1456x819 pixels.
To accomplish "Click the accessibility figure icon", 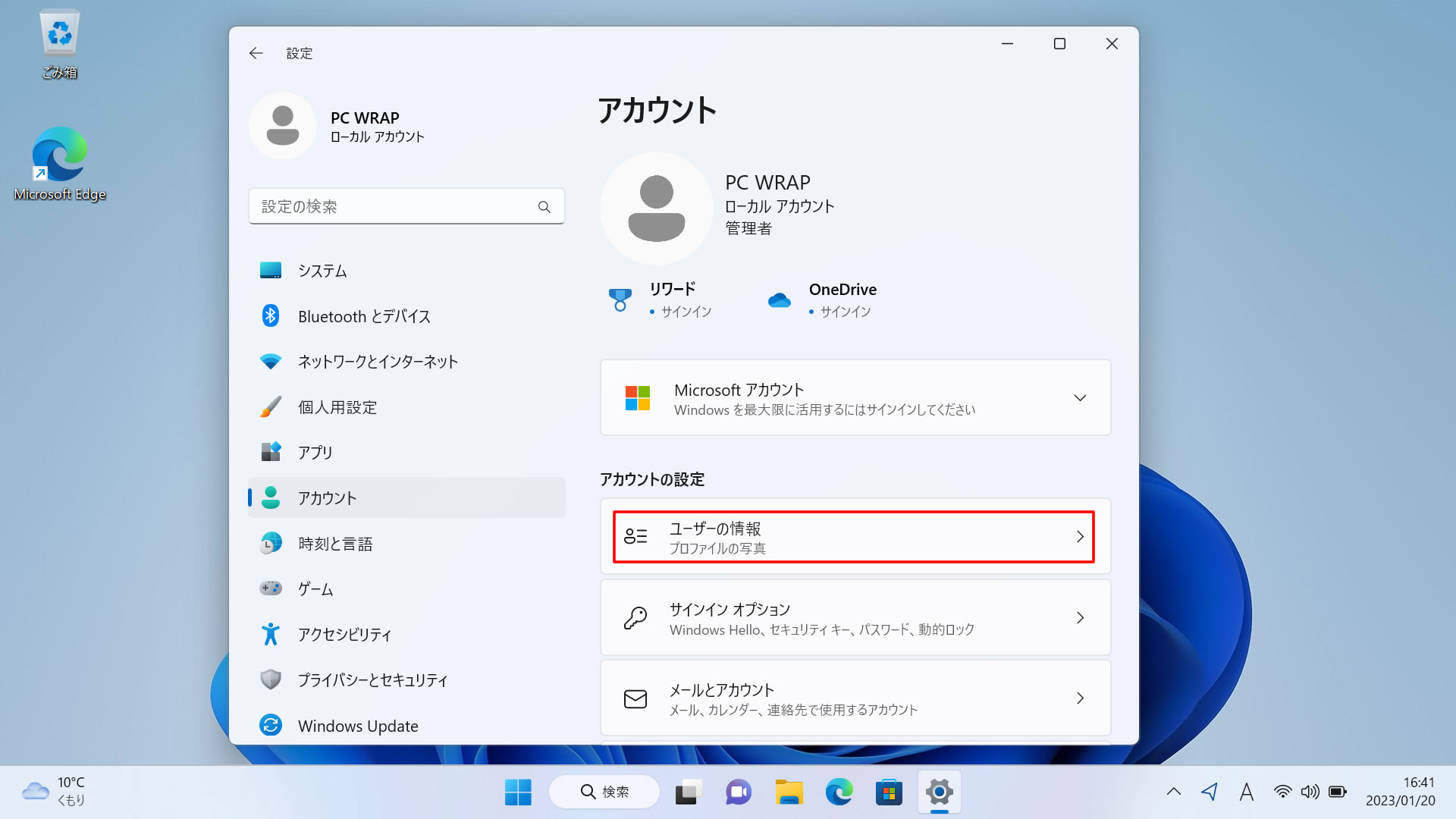I will coord(271,634).
